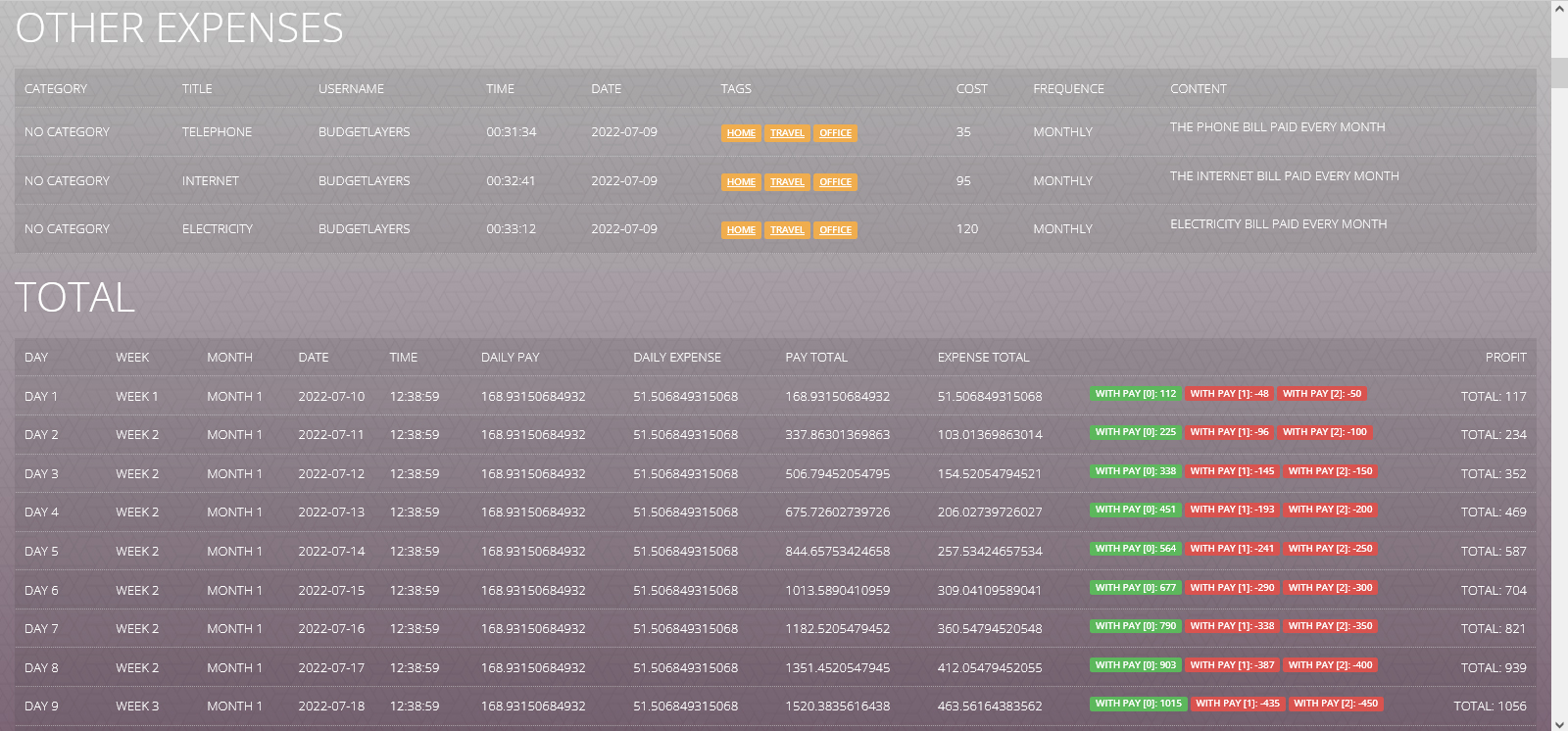Click the TRAVEL tag in Internet row

click(787, 182)
